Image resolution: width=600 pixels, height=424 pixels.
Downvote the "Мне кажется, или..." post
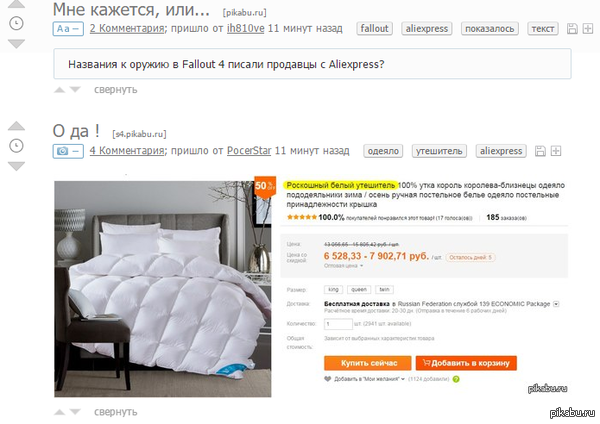point(16,44)
